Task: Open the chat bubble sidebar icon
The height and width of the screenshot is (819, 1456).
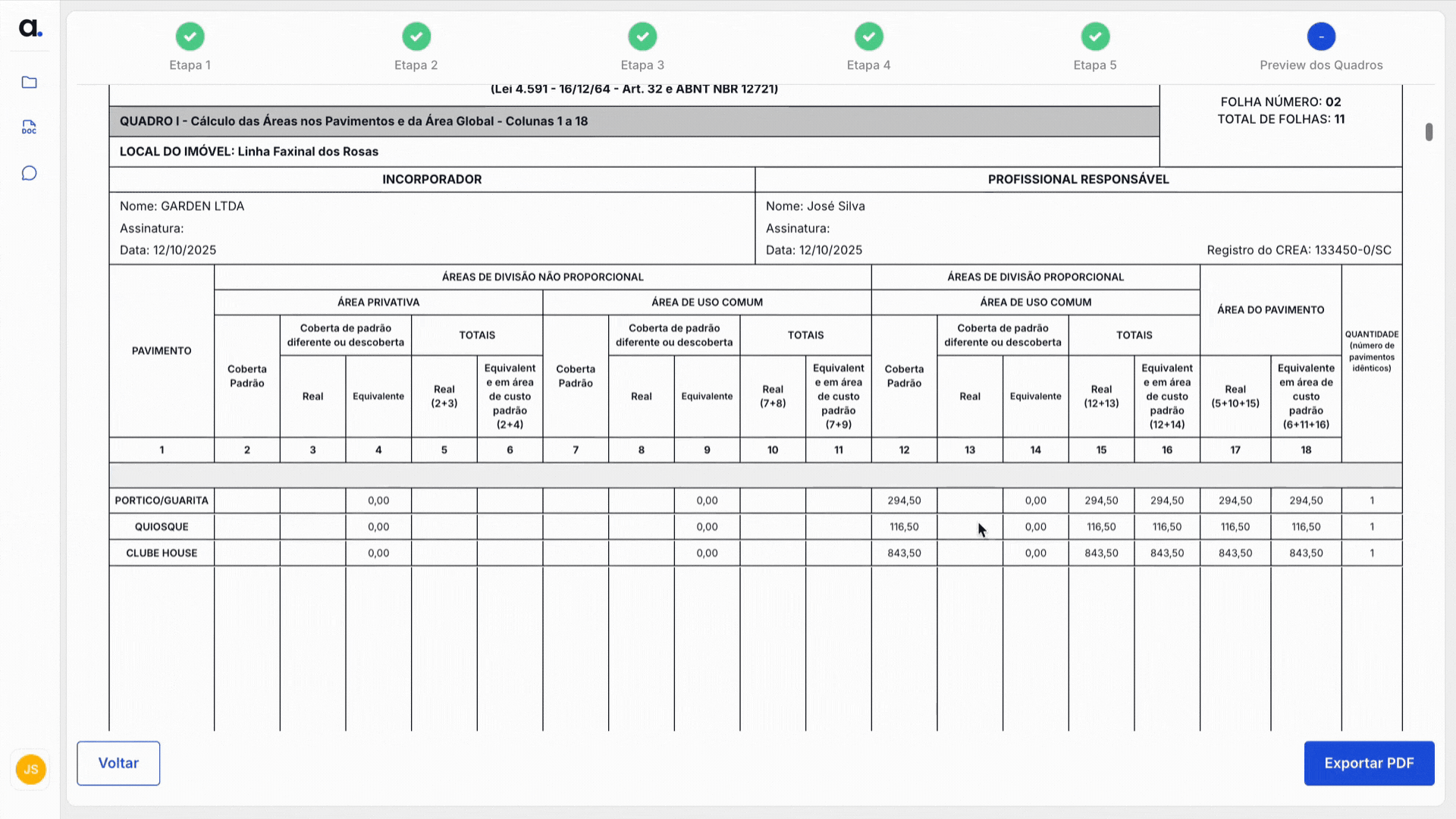Action: [30, 174]
